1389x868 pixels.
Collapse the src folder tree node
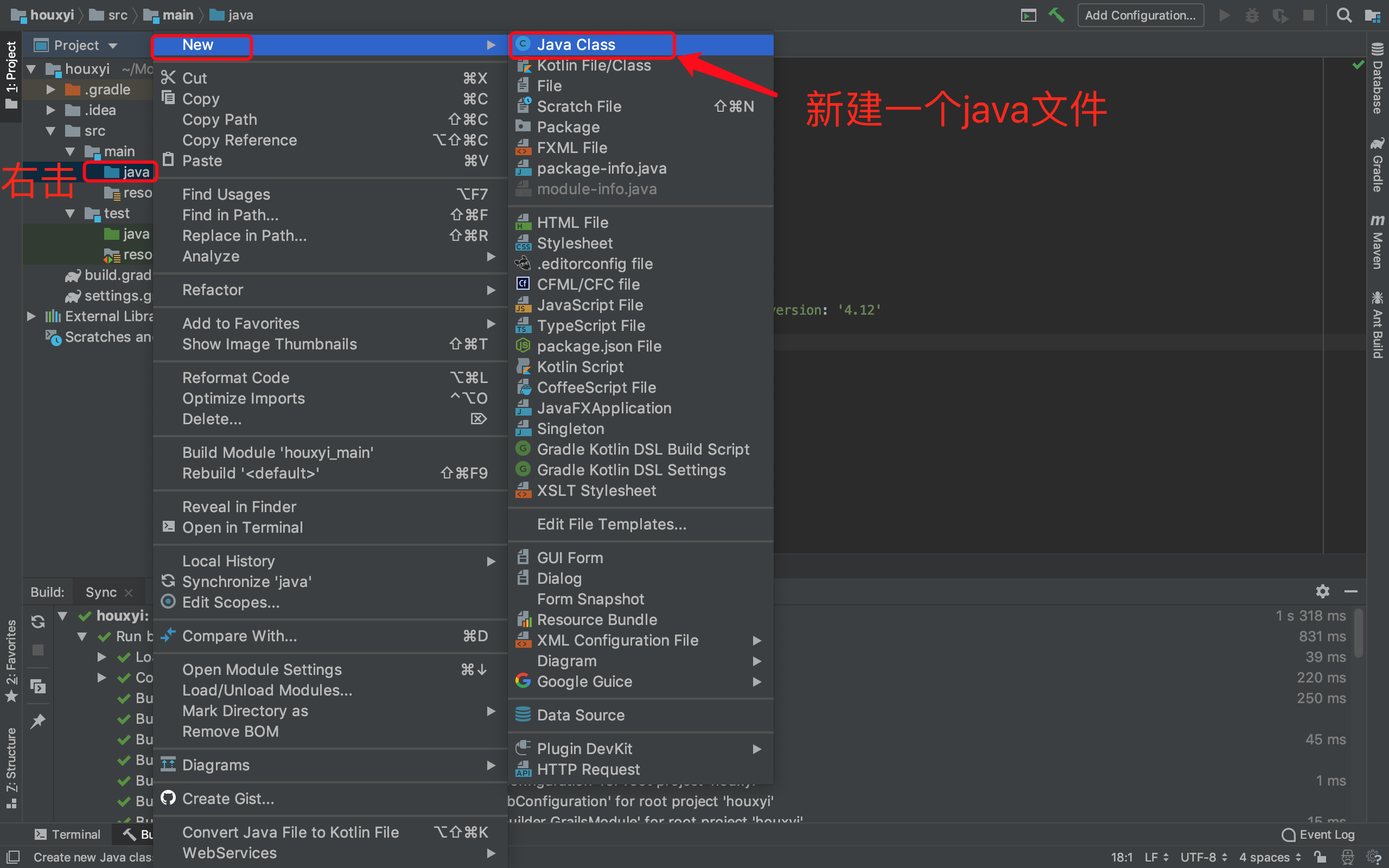click(x=50, y=131)
